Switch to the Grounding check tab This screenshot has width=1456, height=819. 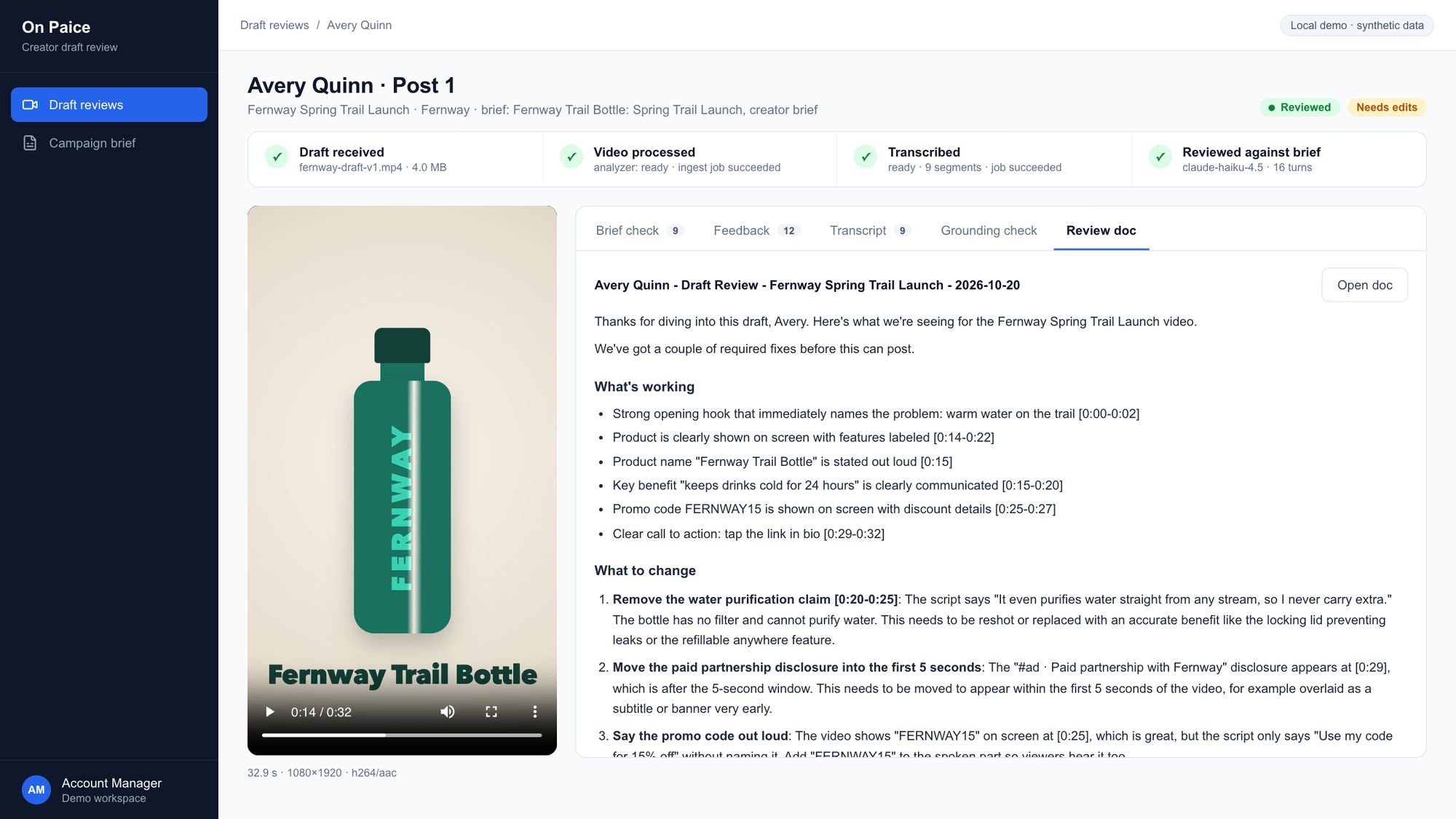coord(989,230)
